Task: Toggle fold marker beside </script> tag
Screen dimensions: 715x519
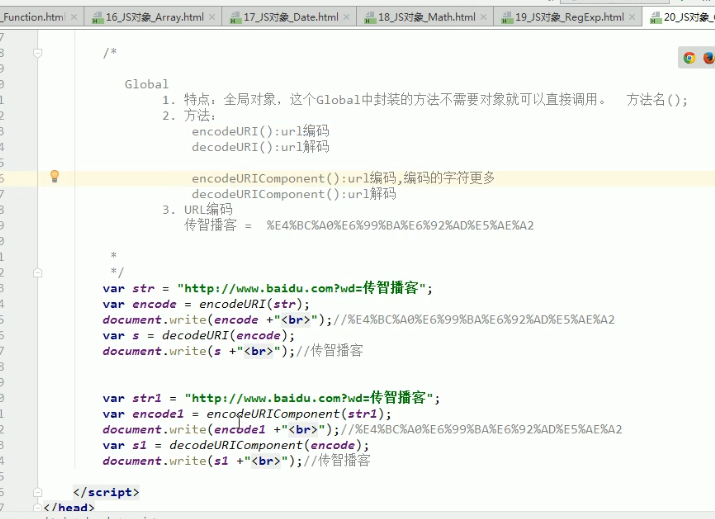Action: 38,493
